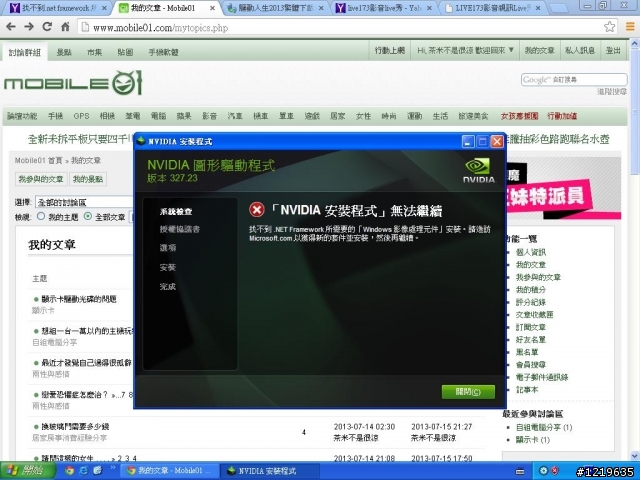Close the NVIDIA installer with 關閉 button
This screenshot has height=480, width=640.
[468, 392]
